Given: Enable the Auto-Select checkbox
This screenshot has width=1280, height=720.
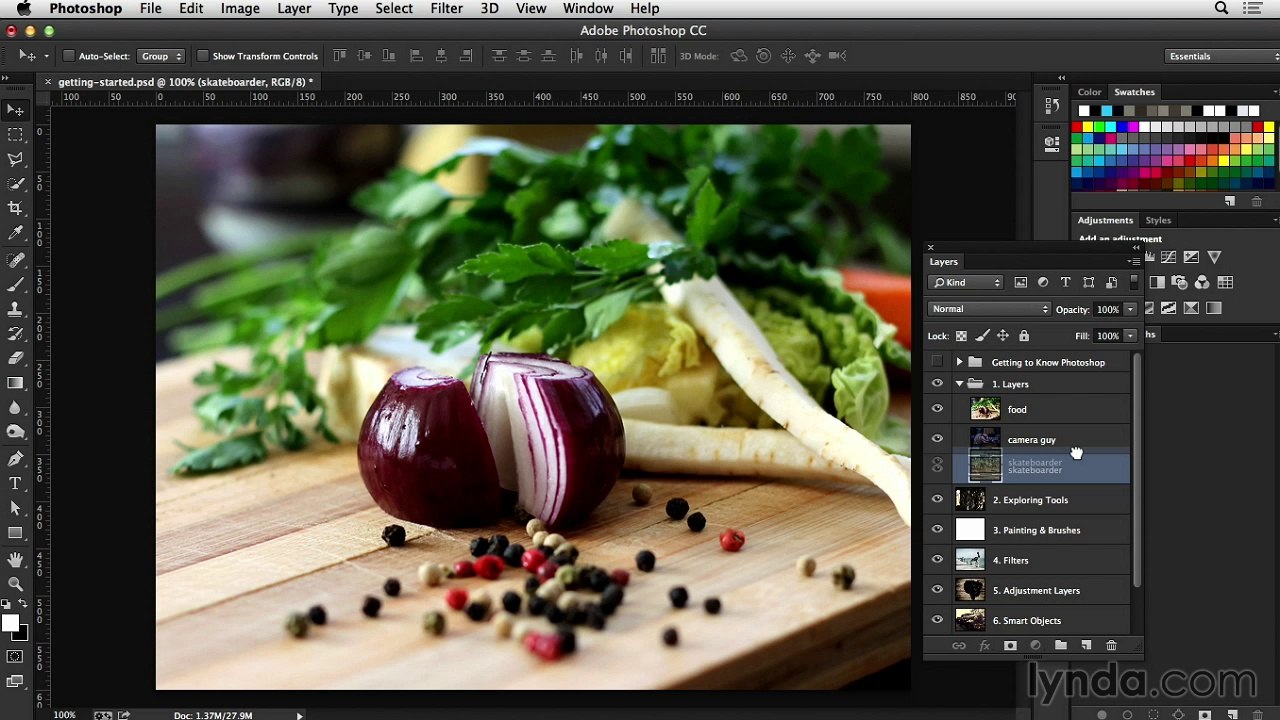Looking at the screenshot, I should (x=69, y=56).
